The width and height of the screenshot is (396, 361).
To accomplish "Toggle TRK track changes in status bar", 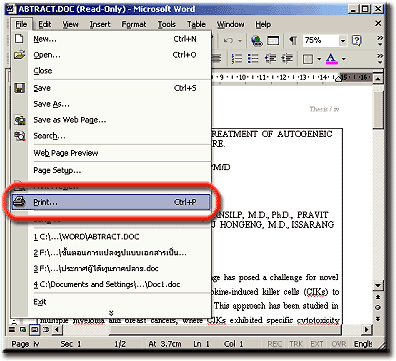I will tap(296, 344).
